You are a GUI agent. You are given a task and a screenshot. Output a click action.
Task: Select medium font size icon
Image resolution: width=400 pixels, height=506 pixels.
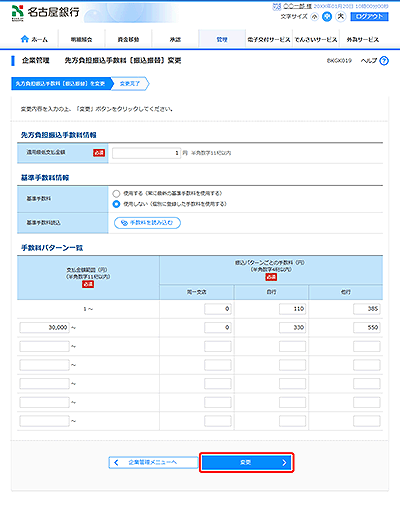327,17
